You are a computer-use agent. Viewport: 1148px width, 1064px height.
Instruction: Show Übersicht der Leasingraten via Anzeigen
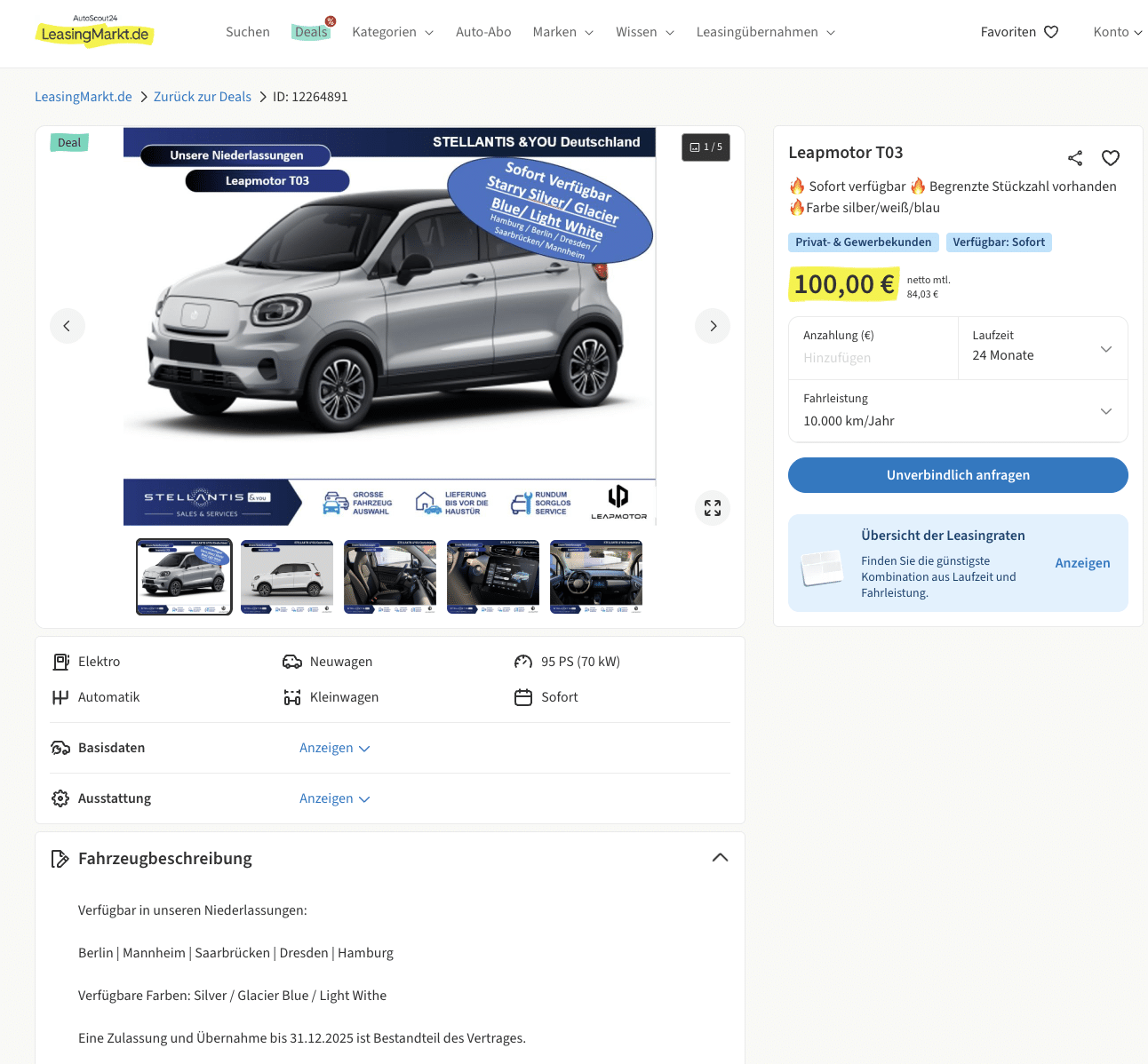tap(1082, 563)
